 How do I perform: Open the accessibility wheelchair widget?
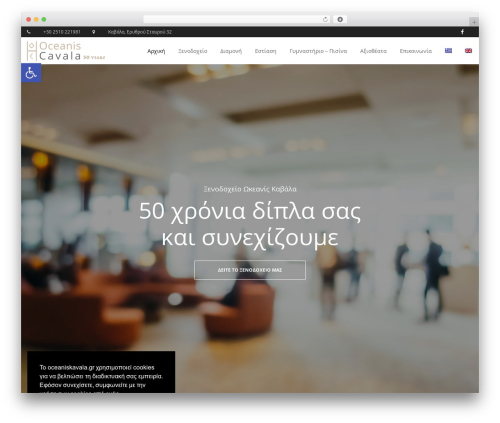(x=31, y=73)
